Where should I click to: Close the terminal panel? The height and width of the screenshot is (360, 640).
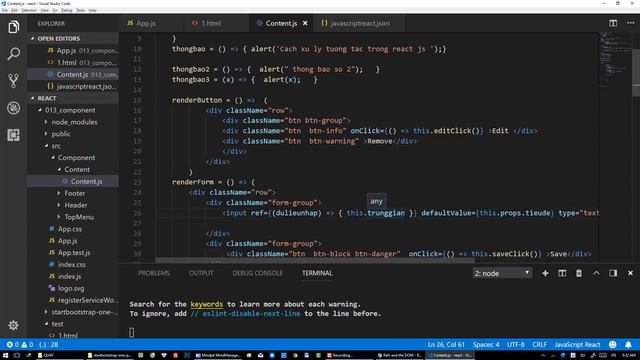(630, 273)
